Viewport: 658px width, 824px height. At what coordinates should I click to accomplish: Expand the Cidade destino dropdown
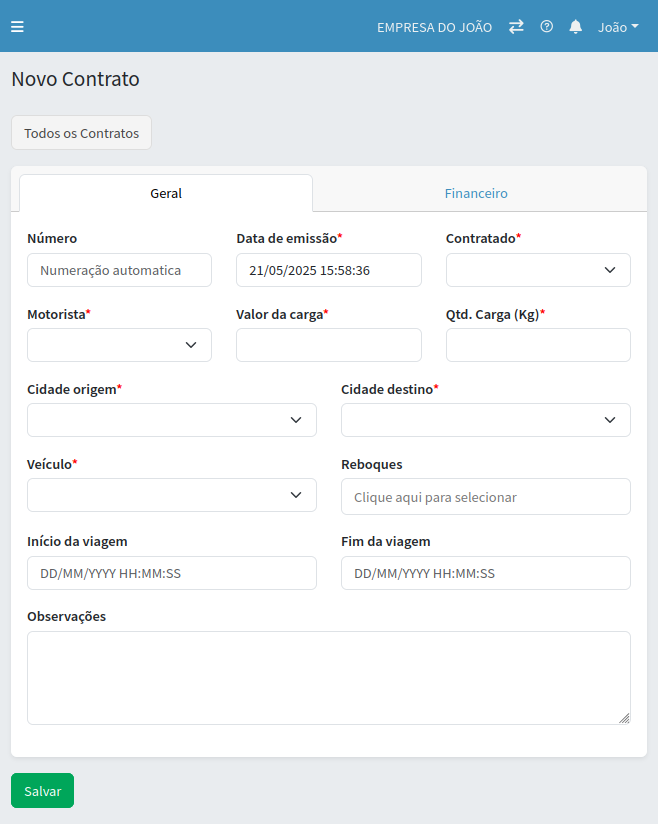point(486,420)
